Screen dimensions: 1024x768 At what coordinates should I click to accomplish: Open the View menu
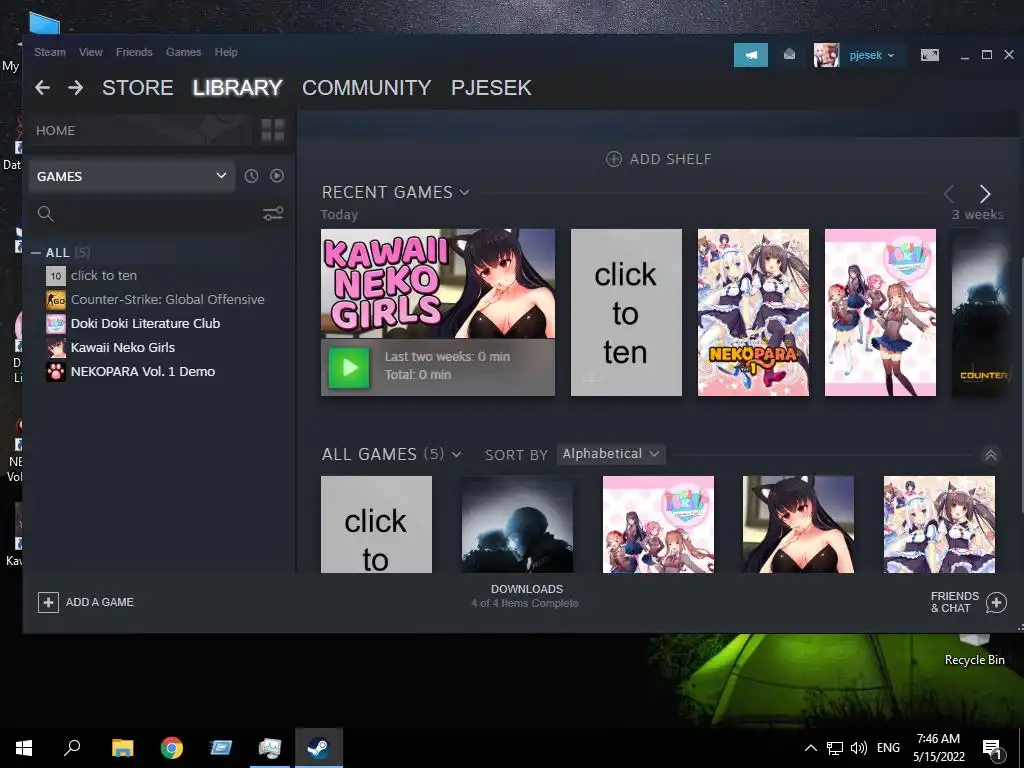[x=91, y=52]
